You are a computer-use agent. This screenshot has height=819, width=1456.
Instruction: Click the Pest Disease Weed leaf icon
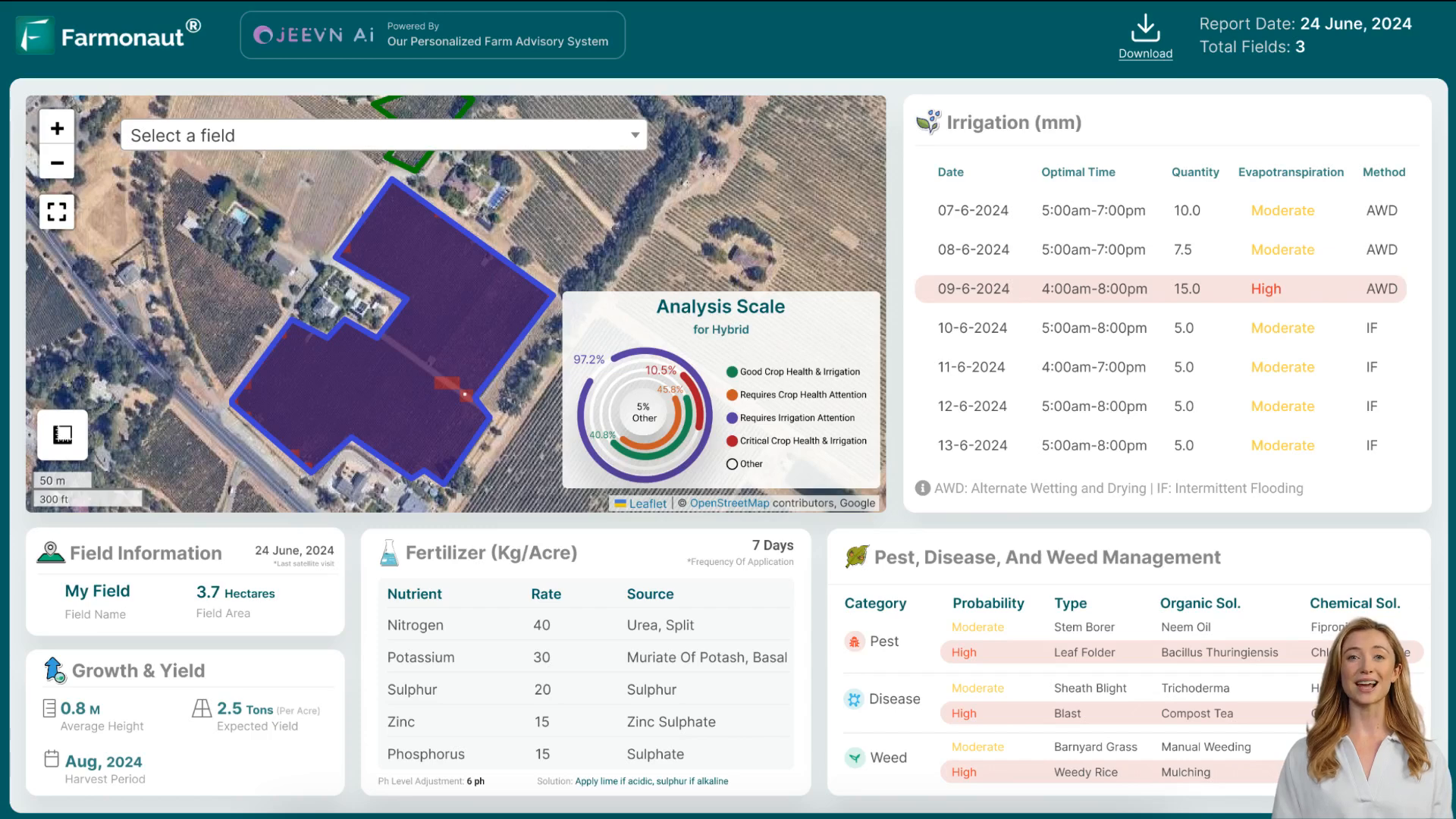(856, 557)
